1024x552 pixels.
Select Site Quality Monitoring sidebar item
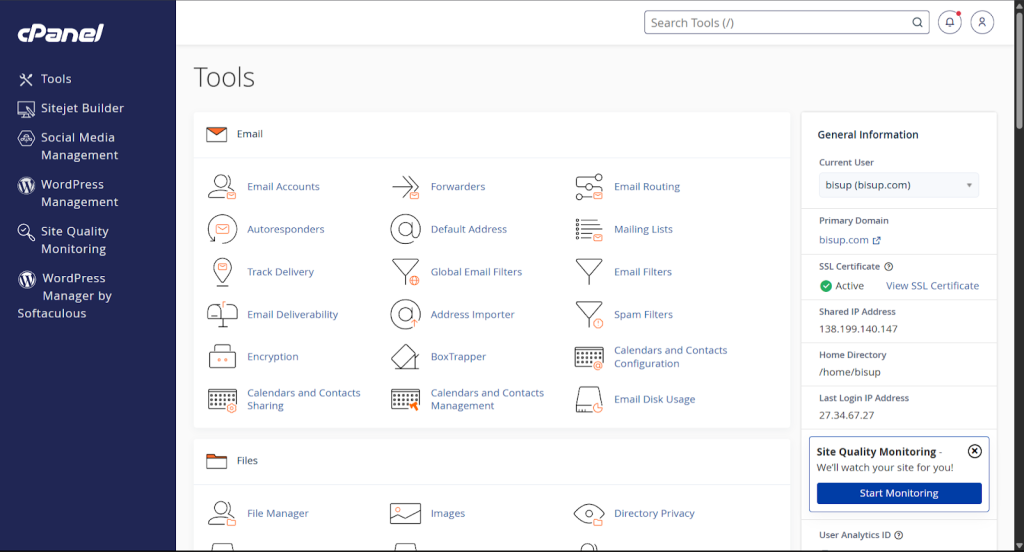tap(74, 240)
